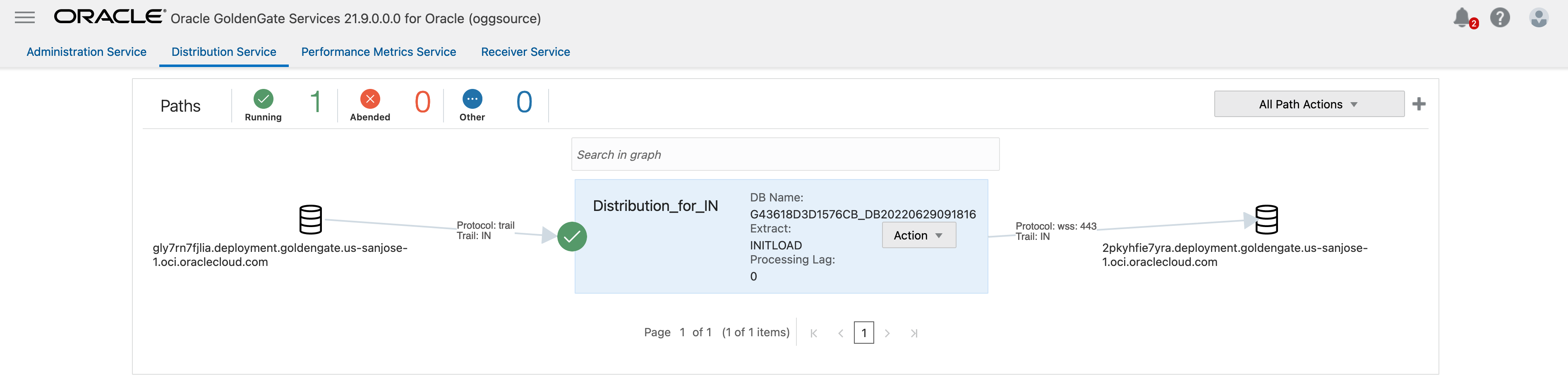This screenshot has width=1568, height=383.
Task: Add a new path with the plus icon
Action: [1419, 103]
